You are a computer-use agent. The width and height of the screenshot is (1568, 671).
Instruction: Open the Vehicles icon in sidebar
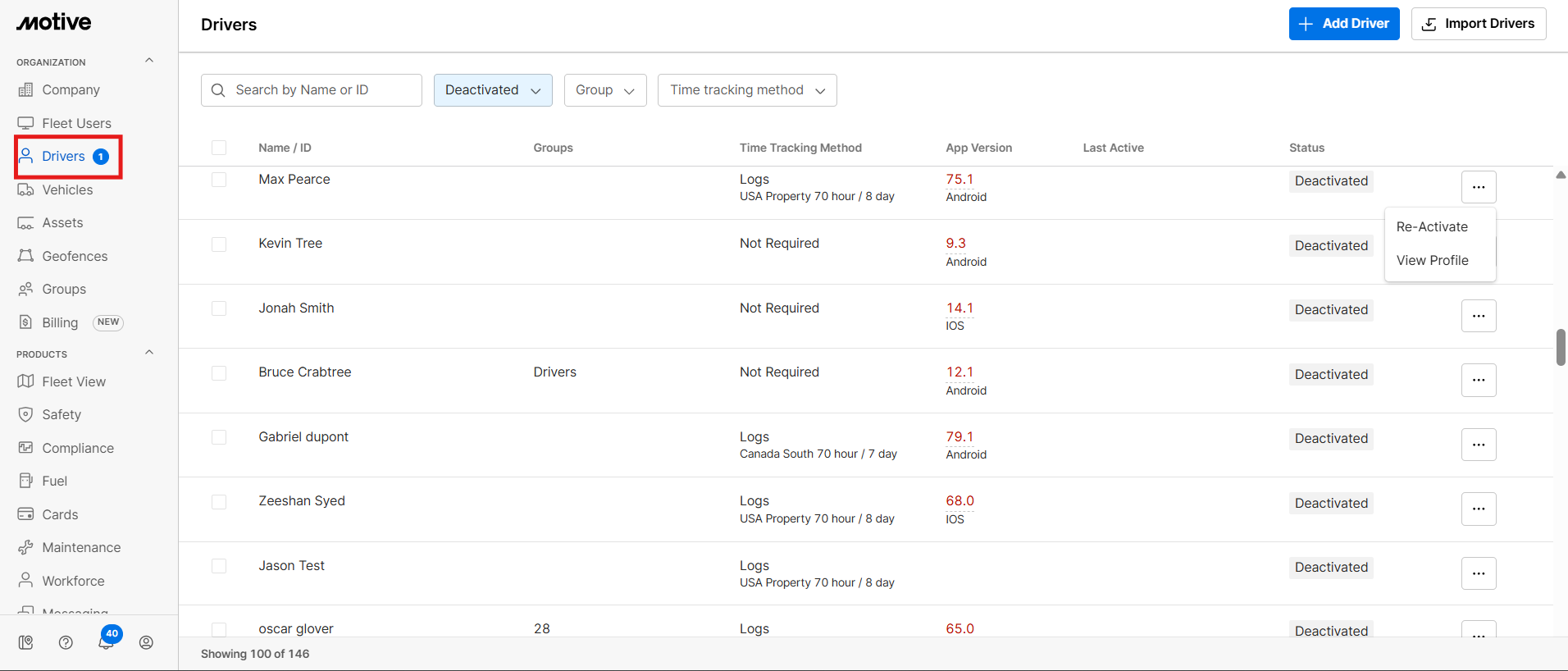click(25, 189)
